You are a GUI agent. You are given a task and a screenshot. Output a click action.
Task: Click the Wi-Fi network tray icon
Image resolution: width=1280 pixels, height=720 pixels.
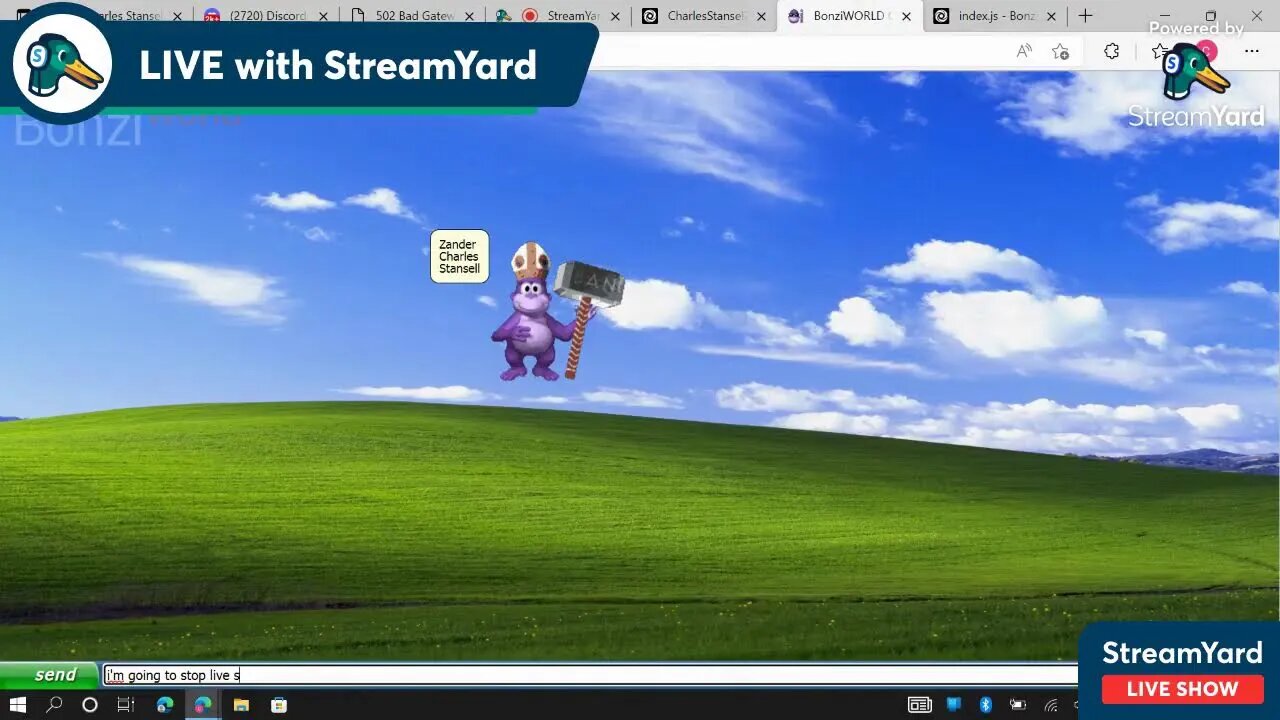pos(1050,705)
